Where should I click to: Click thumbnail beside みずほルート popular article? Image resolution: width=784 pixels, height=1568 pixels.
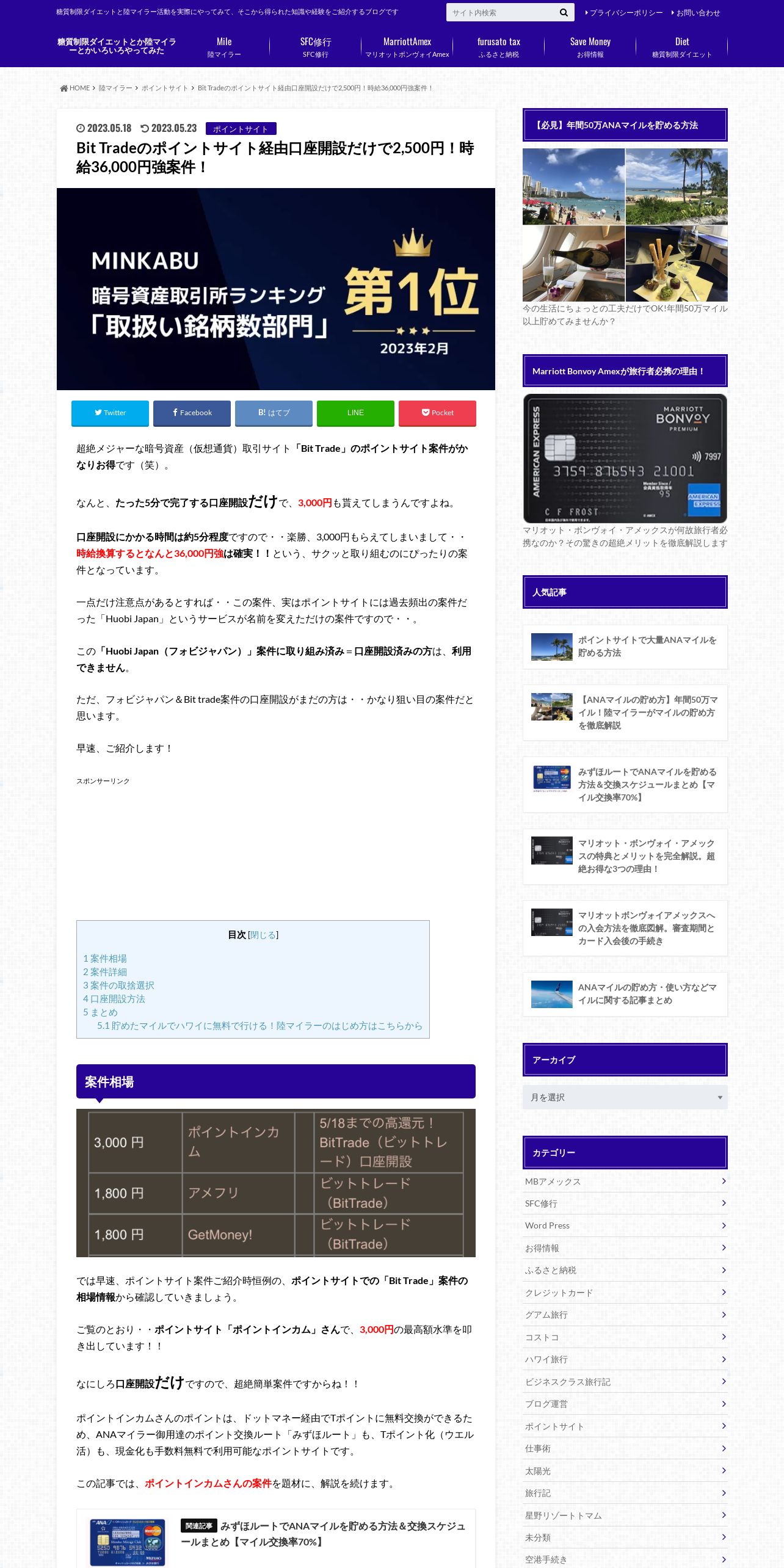tap(552, 779)
